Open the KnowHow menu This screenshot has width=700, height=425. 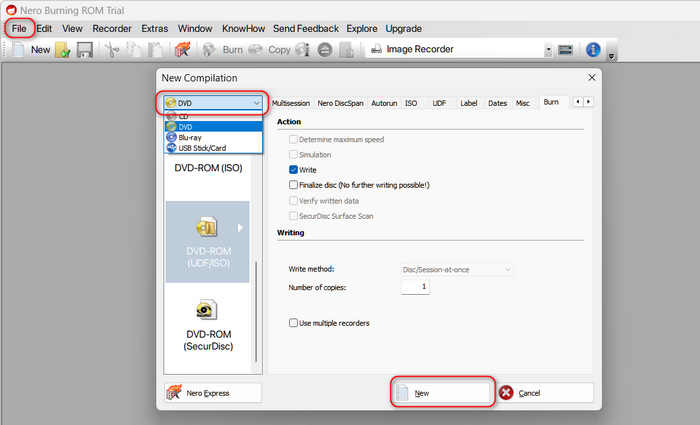(x=243, y=29)
